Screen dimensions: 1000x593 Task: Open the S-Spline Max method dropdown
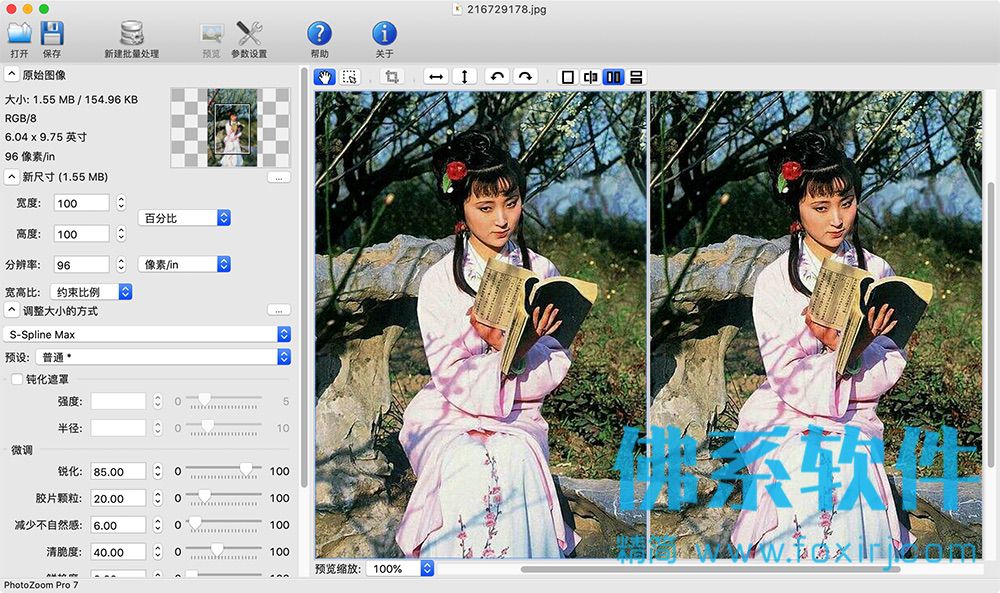point(147,334)
